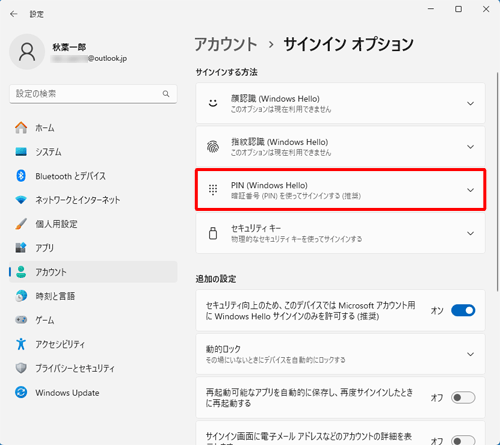Open ホーム settings page
The image size is (500, 445).
[93, 128]
